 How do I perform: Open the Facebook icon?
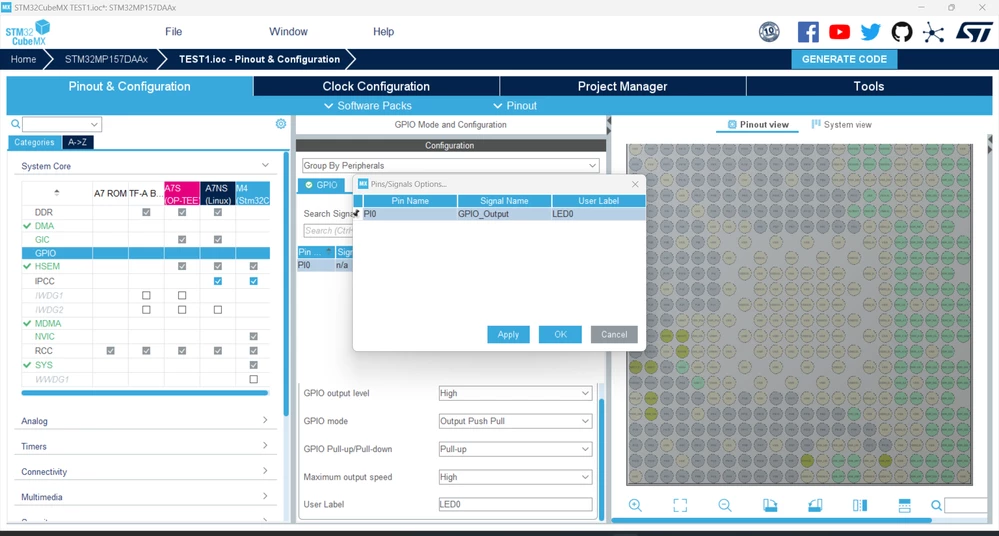(x=808, y=32)
